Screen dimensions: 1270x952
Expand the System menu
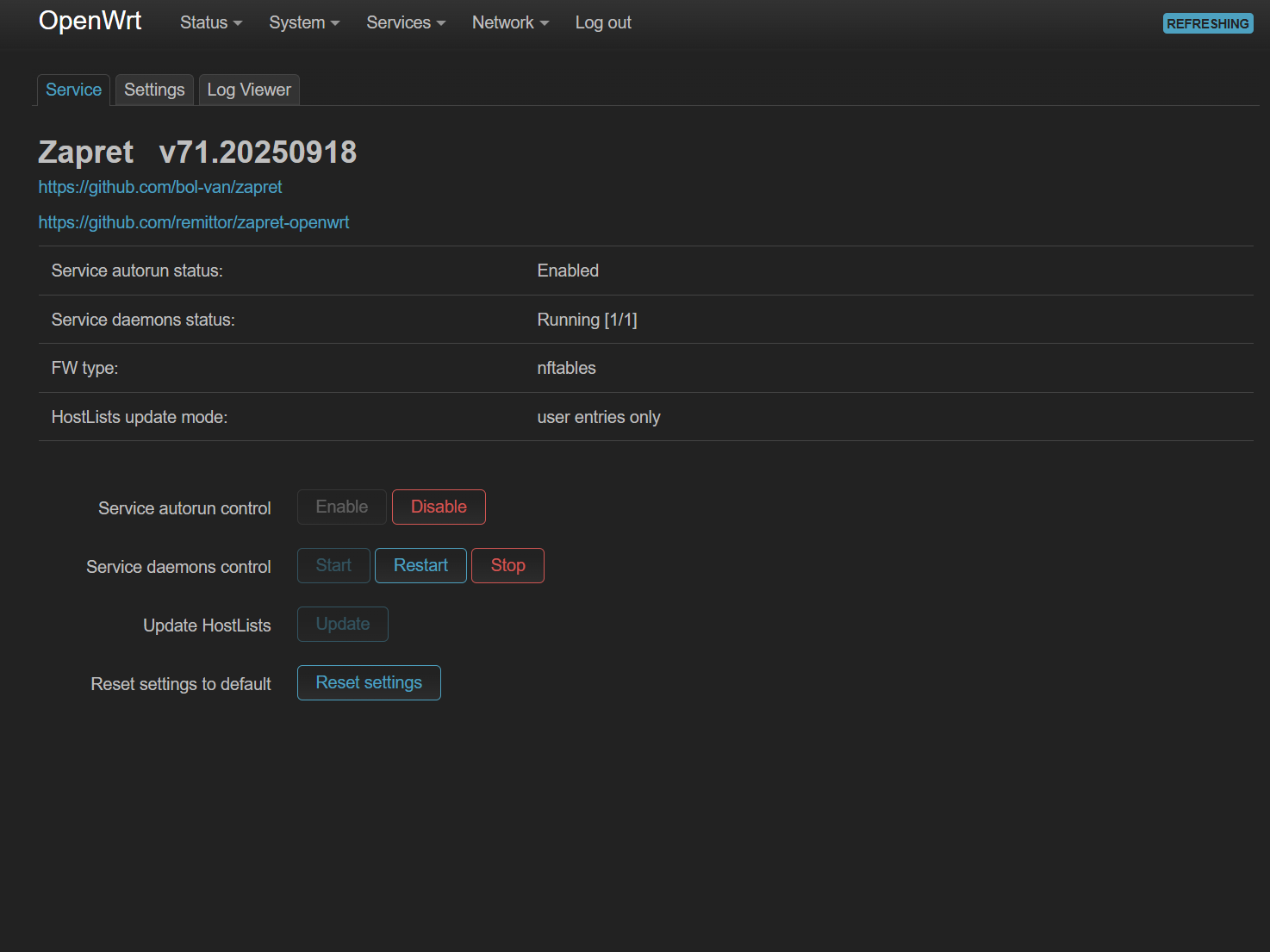(304, 22)
